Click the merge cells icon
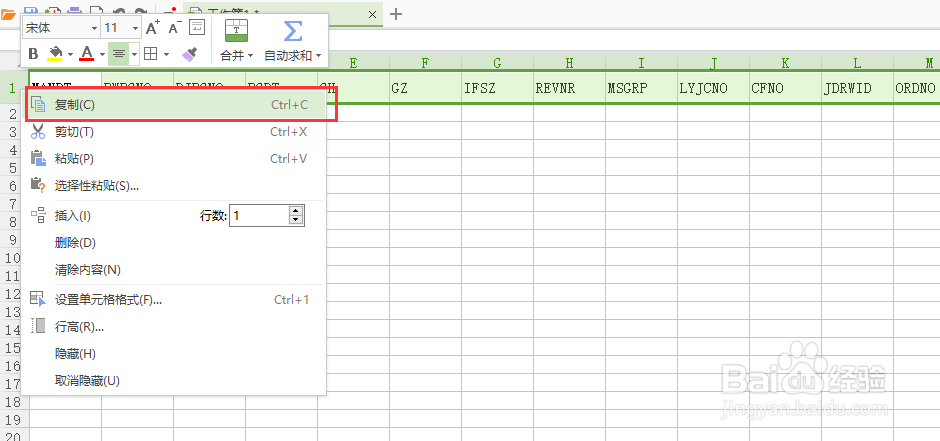 tap(236, 30)
